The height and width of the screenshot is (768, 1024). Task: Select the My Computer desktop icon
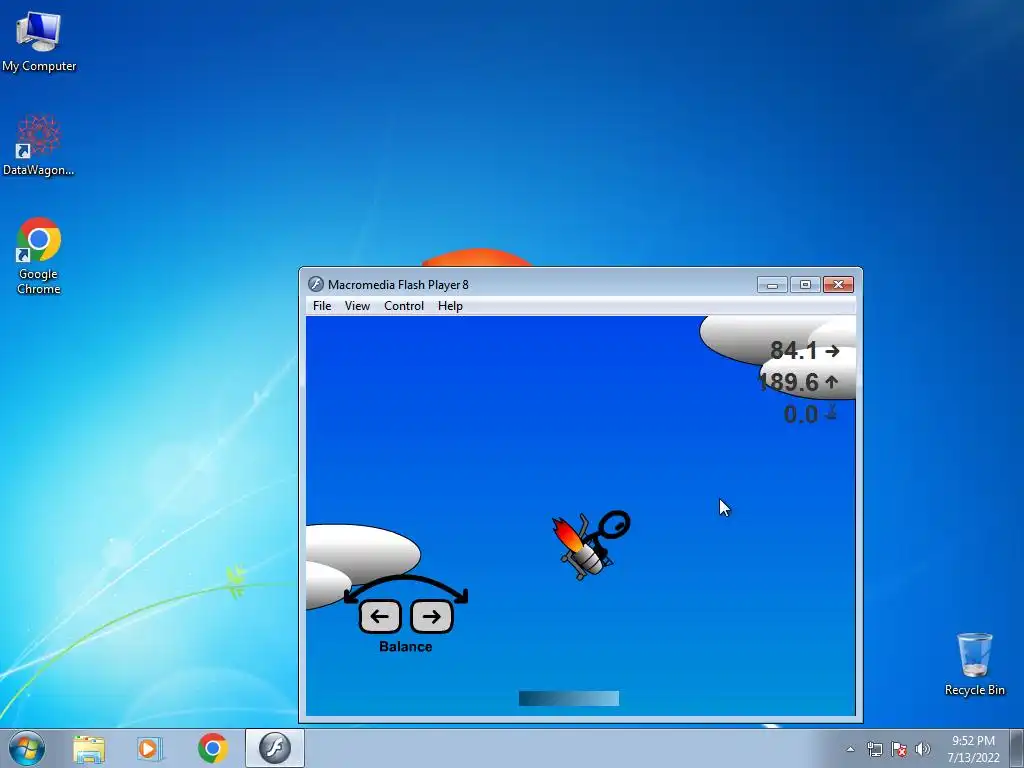(39, 42)
